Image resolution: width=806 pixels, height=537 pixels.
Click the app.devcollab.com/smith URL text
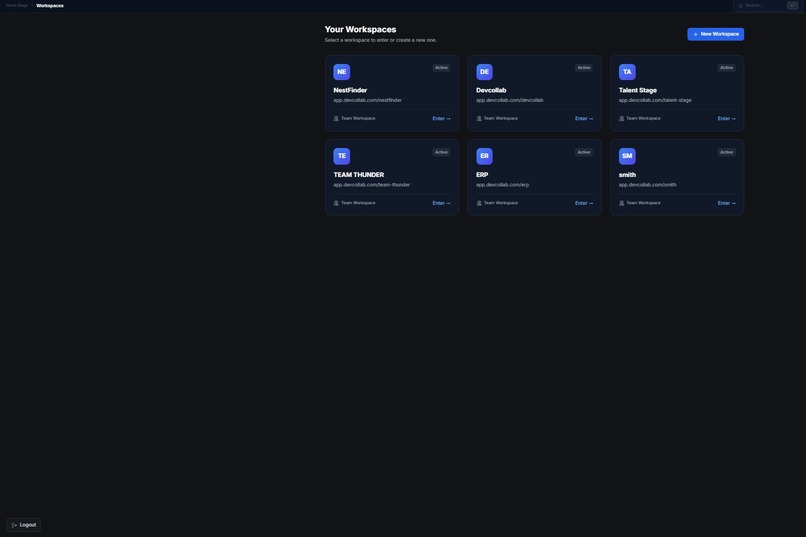(647, 184)
